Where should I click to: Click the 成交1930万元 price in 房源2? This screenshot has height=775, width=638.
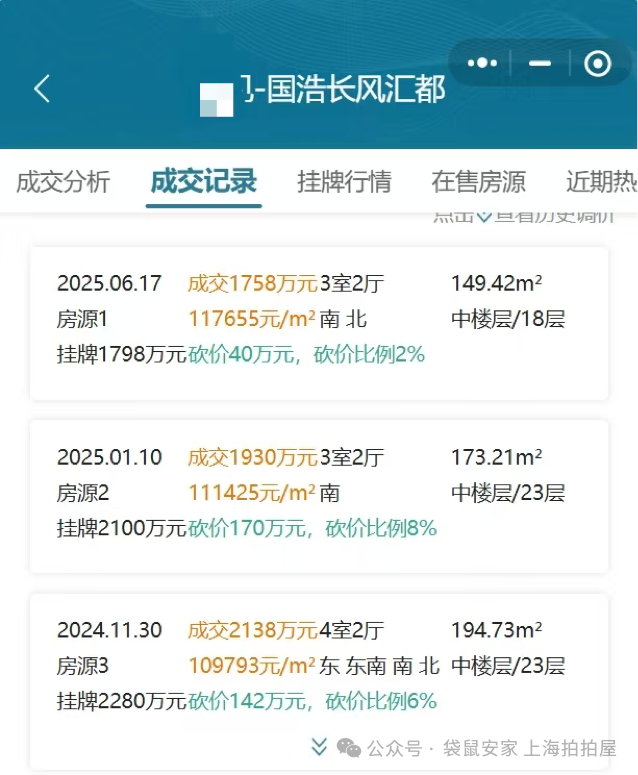click(252, 458)
